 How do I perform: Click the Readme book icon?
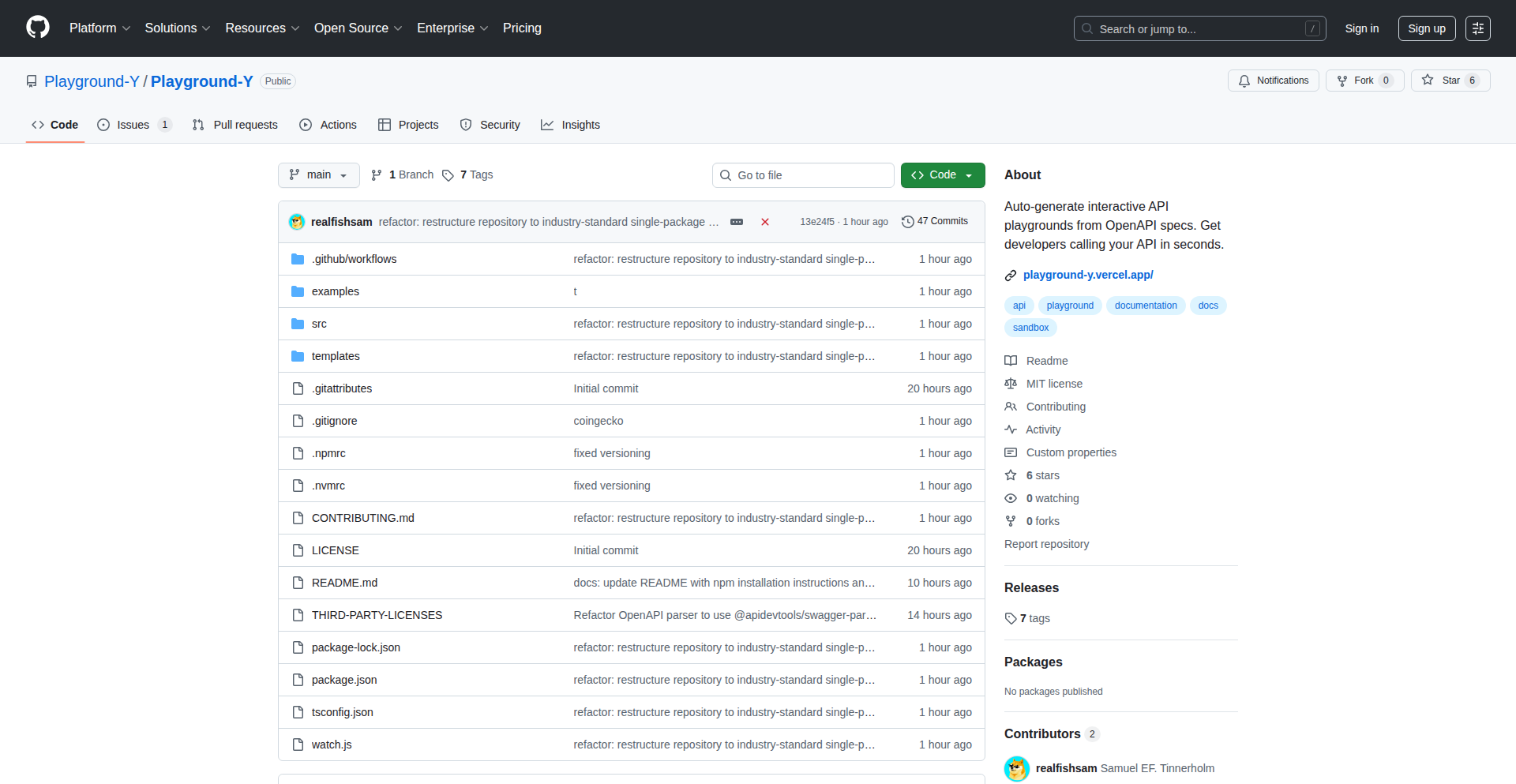pyautogui.click(x=1011, y=360)
